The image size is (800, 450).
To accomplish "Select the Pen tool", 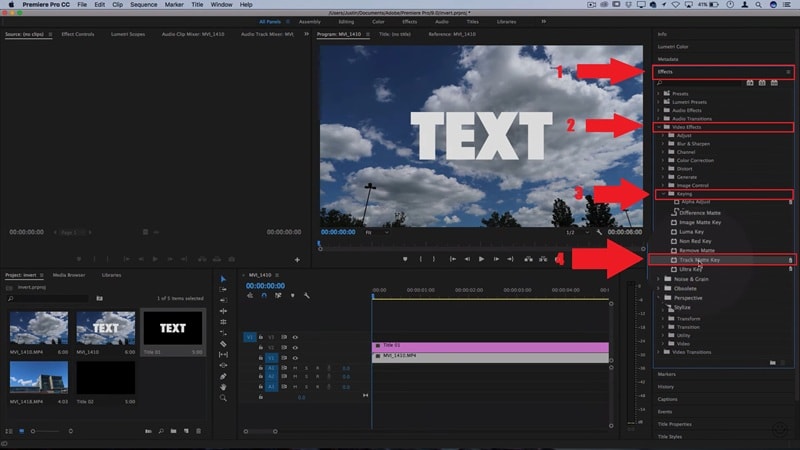I will click(x=223, y=377).
